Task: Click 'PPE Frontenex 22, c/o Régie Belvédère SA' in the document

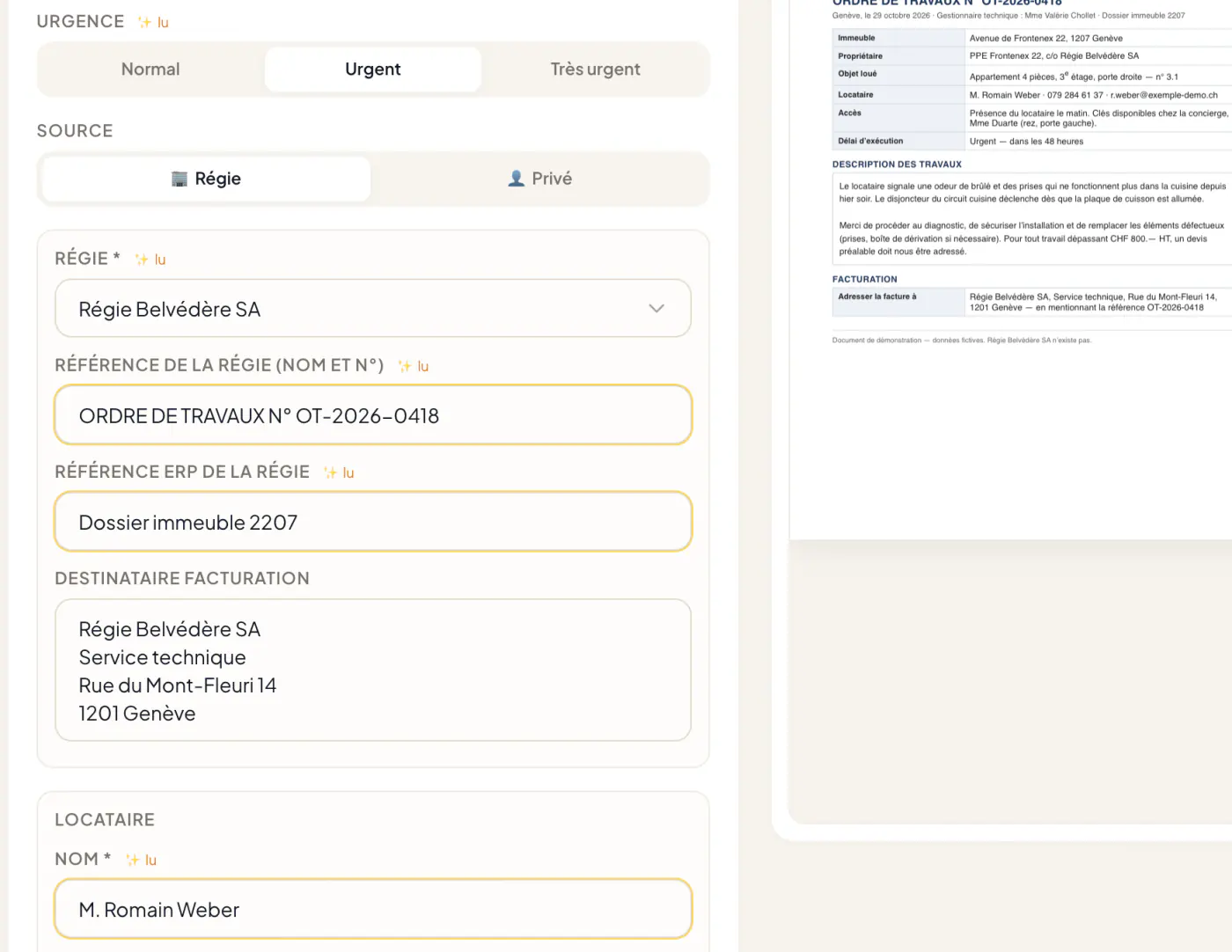Action: 1054,56
